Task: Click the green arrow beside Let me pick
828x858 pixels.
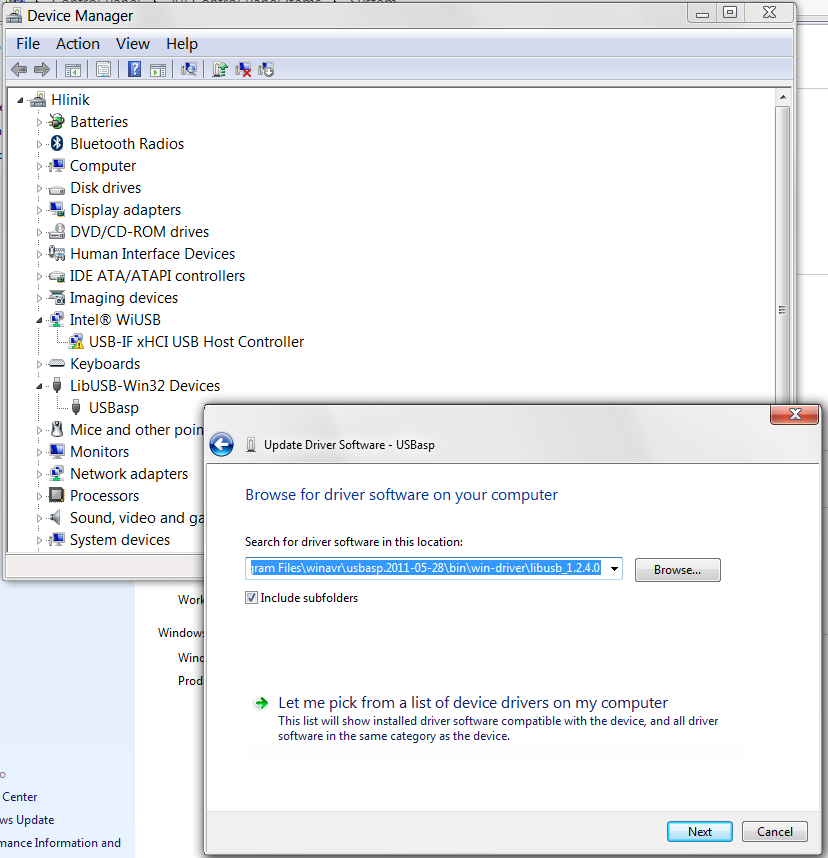Action: (x=261, y=703)
